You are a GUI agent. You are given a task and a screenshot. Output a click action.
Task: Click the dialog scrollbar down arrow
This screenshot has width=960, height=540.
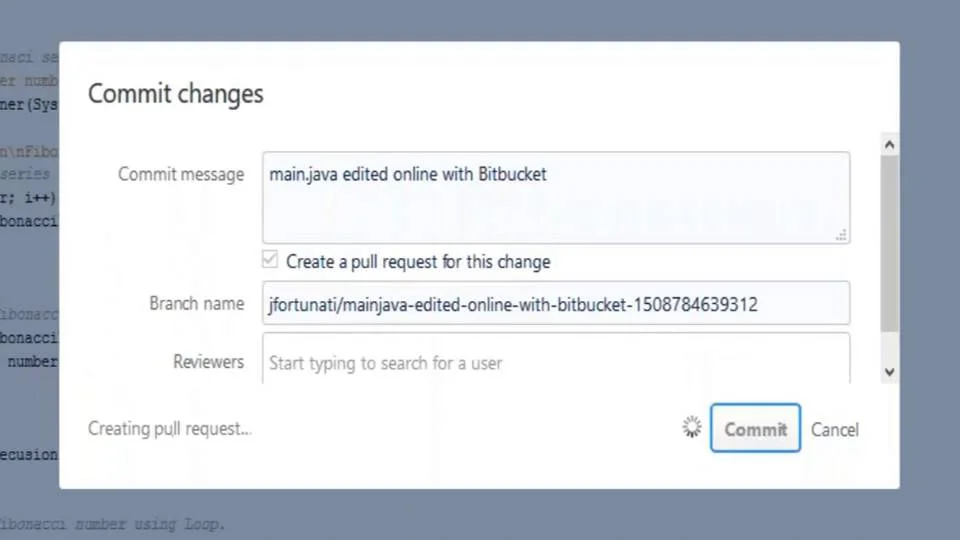click(x=889, y=371)
